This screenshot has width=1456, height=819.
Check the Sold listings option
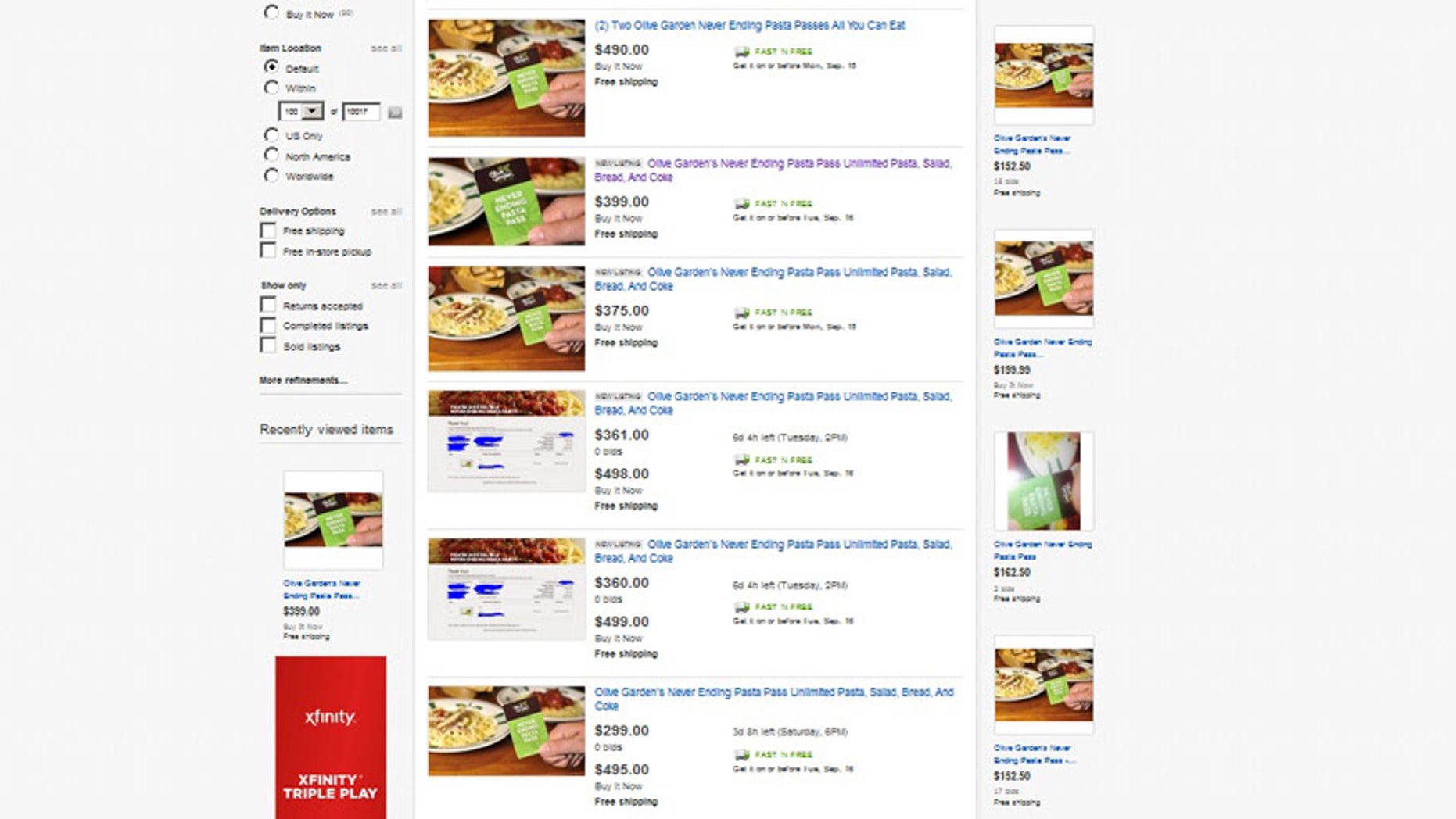tap(268, 345)
